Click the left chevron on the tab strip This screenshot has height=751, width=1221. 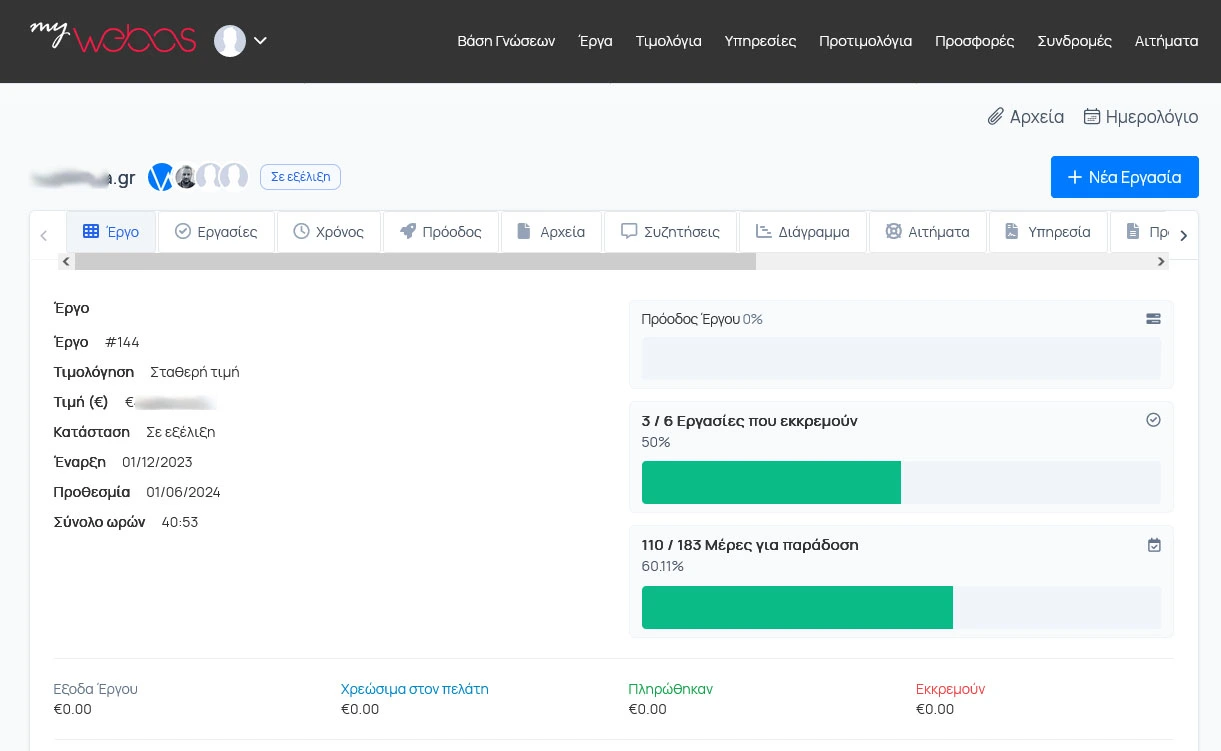point(44,234)
